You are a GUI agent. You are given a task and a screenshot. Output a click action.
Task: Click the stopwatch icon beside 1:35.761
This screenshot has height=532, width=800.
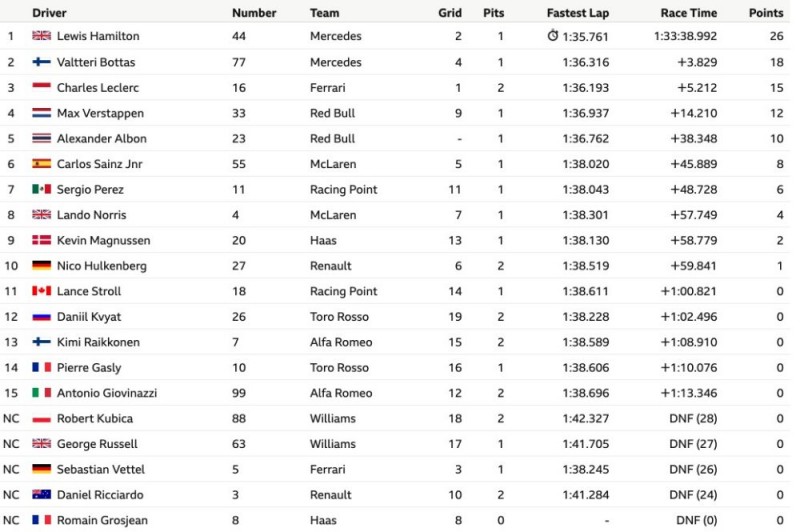[553, 35]
